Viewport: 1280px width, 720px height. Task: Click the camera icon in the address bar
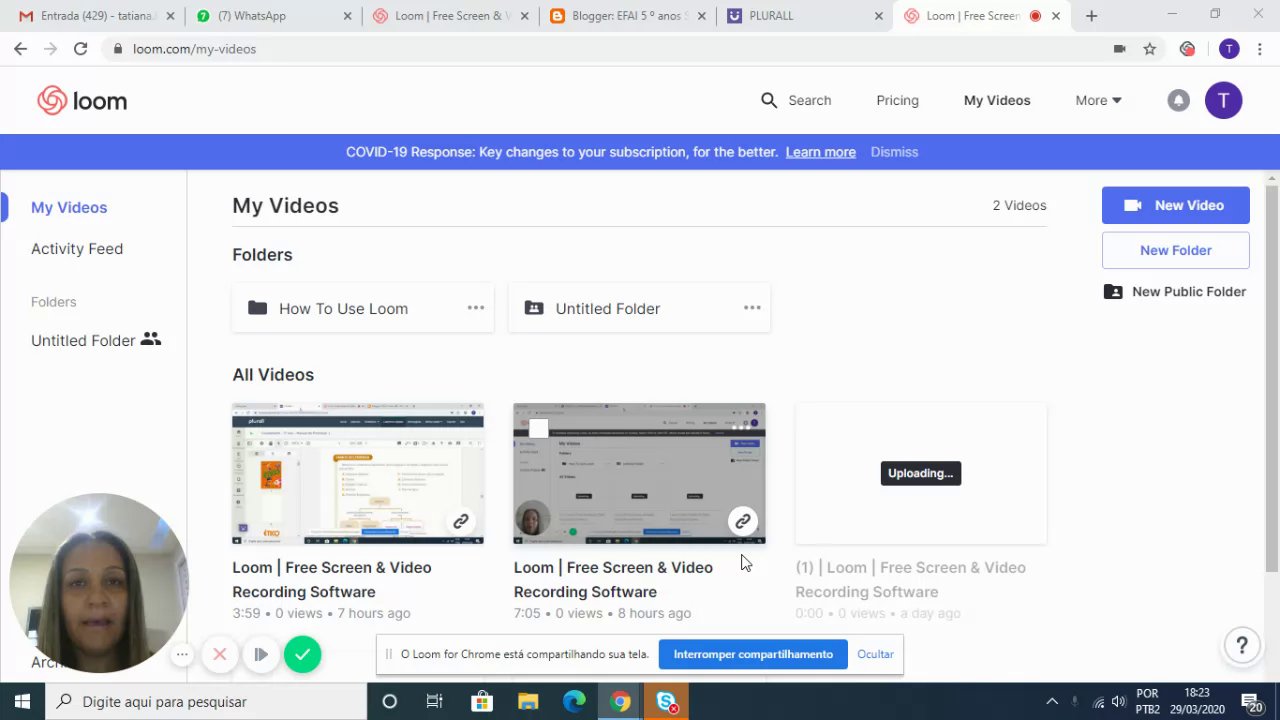(x=1119, y=48)
